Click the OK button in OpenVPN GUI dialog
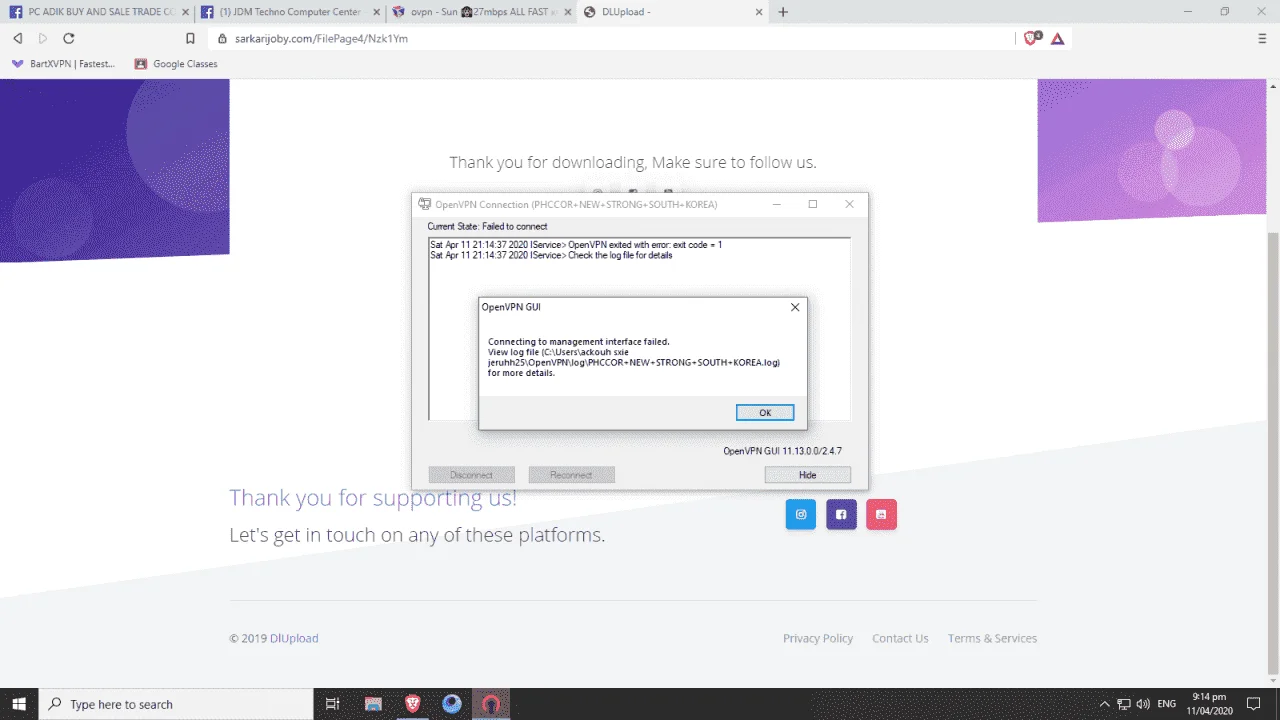Screen dimensions: 1280x720 pos(765,412)
